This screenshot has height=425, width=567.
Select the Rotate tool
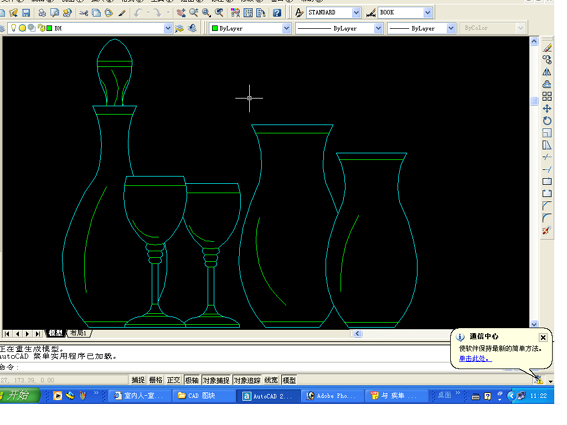(547, 121)
